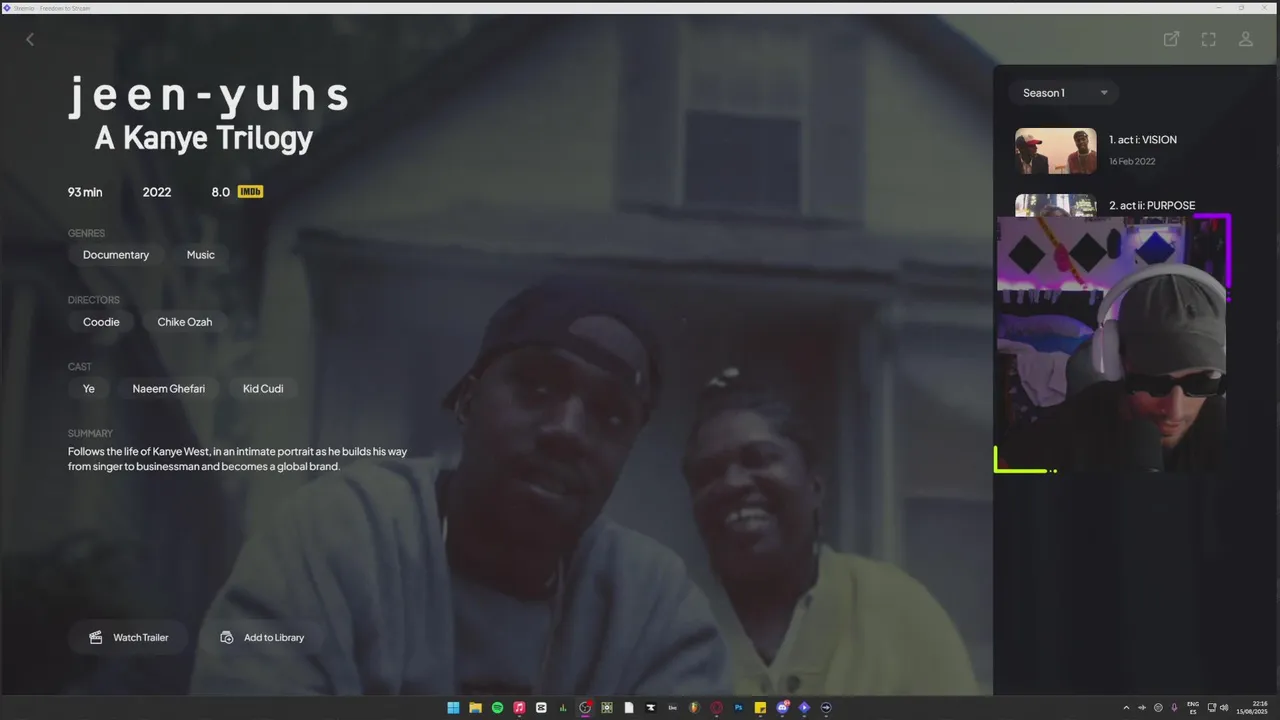Open director Coodie's page
Viewport: 1280px width, 720px height.
(101, 322)
